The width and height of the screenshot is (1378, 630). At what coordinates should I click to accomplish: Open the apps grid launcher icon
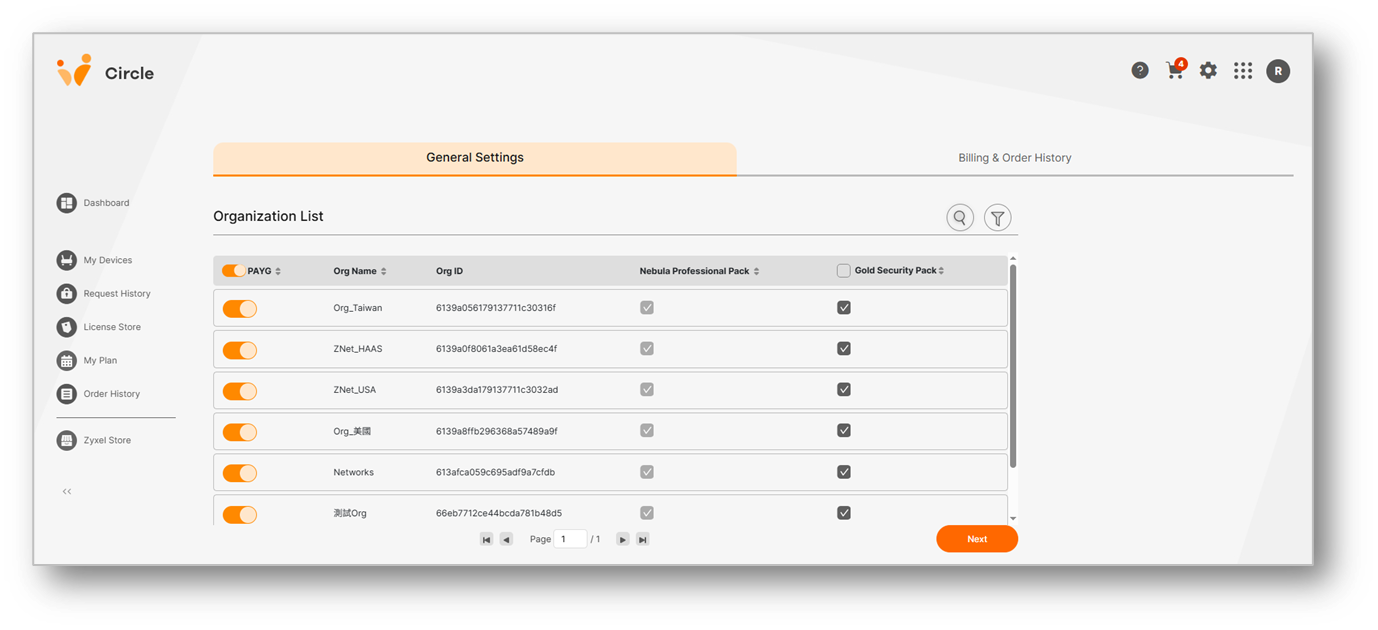pyautogui.click(x=1243, y=70)
